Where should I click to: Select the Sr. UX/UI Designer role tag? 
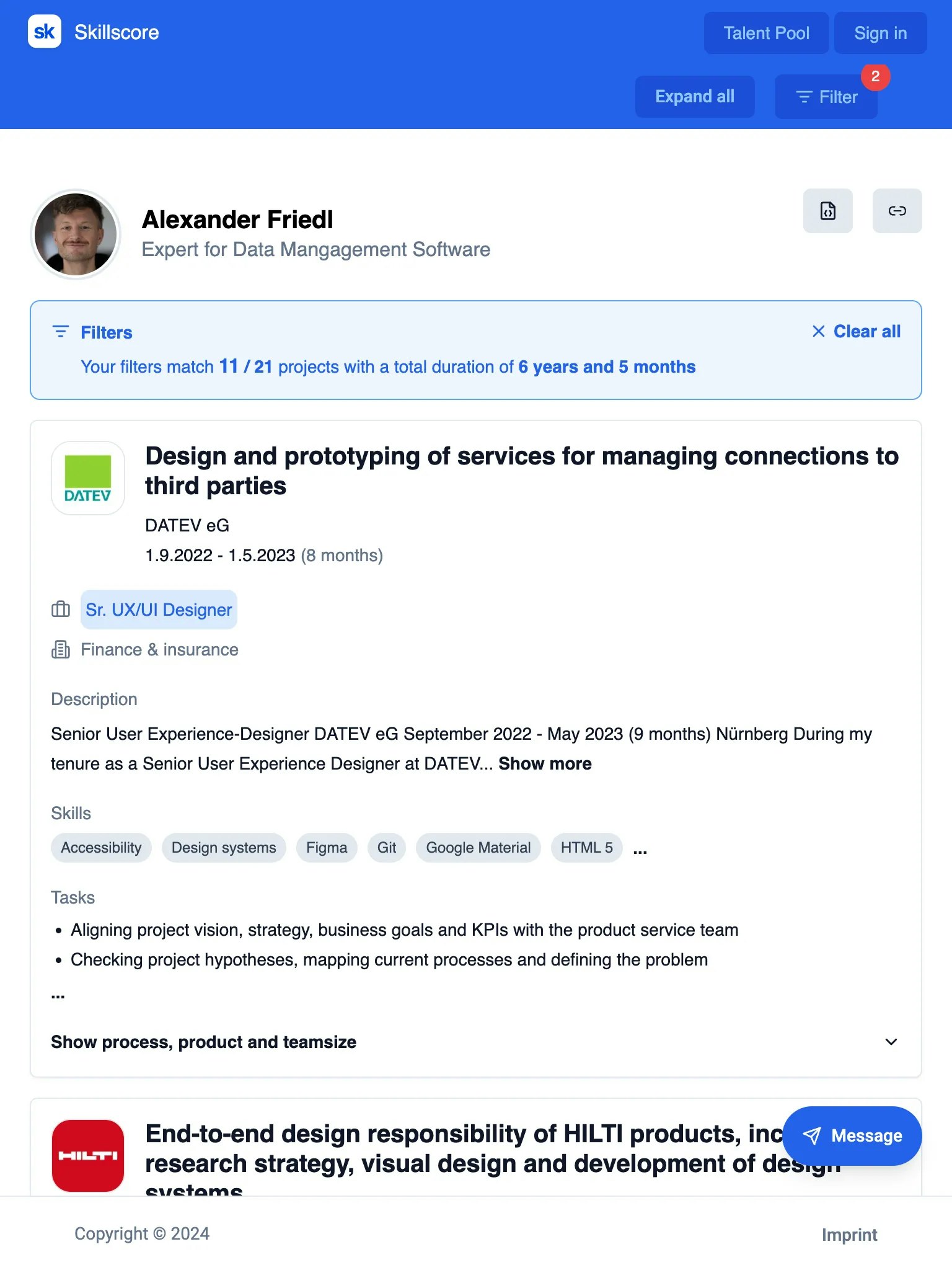point(159,610)
